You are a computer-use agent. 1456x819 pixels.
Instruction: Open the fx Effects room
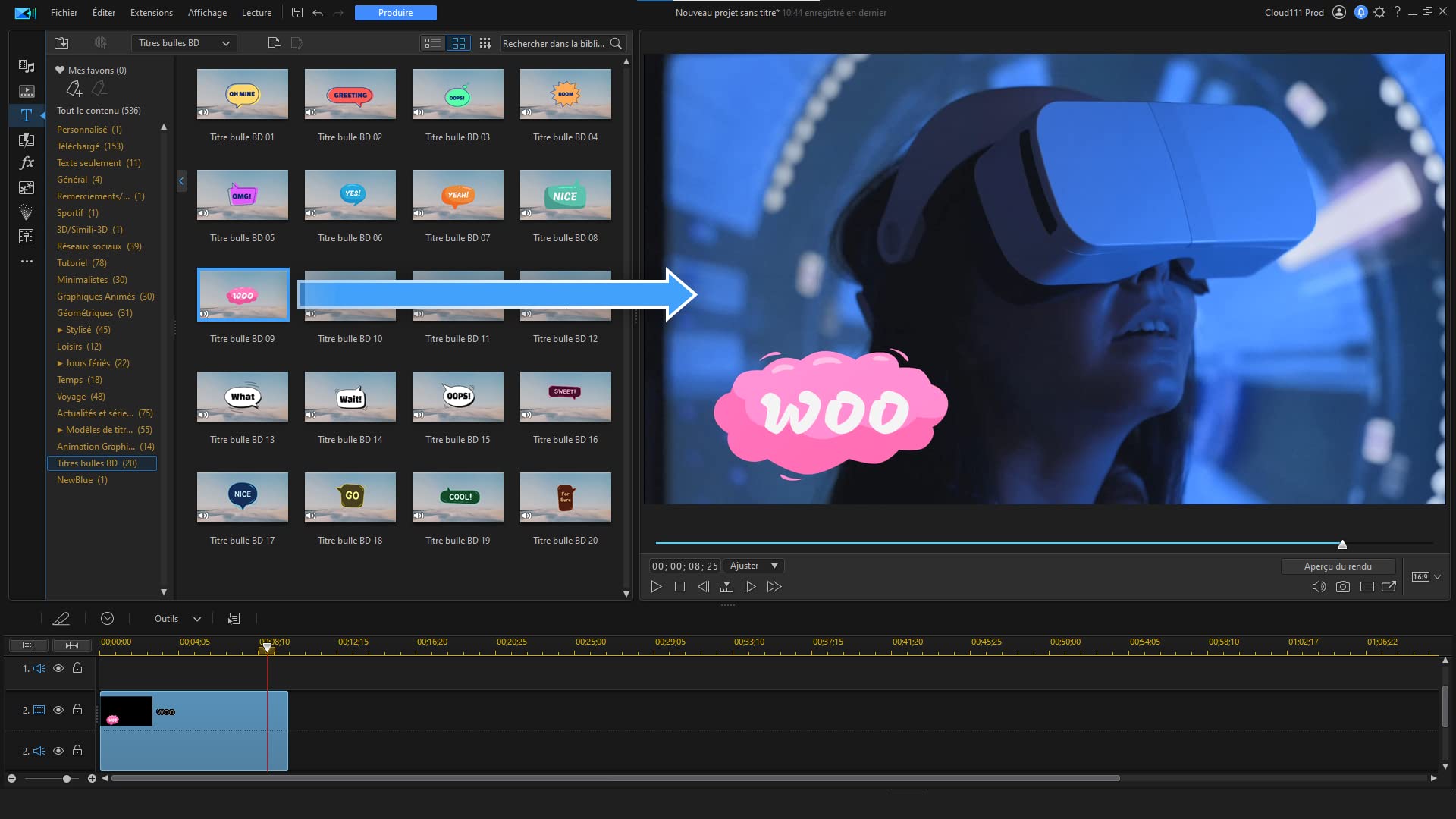point(27,162)
